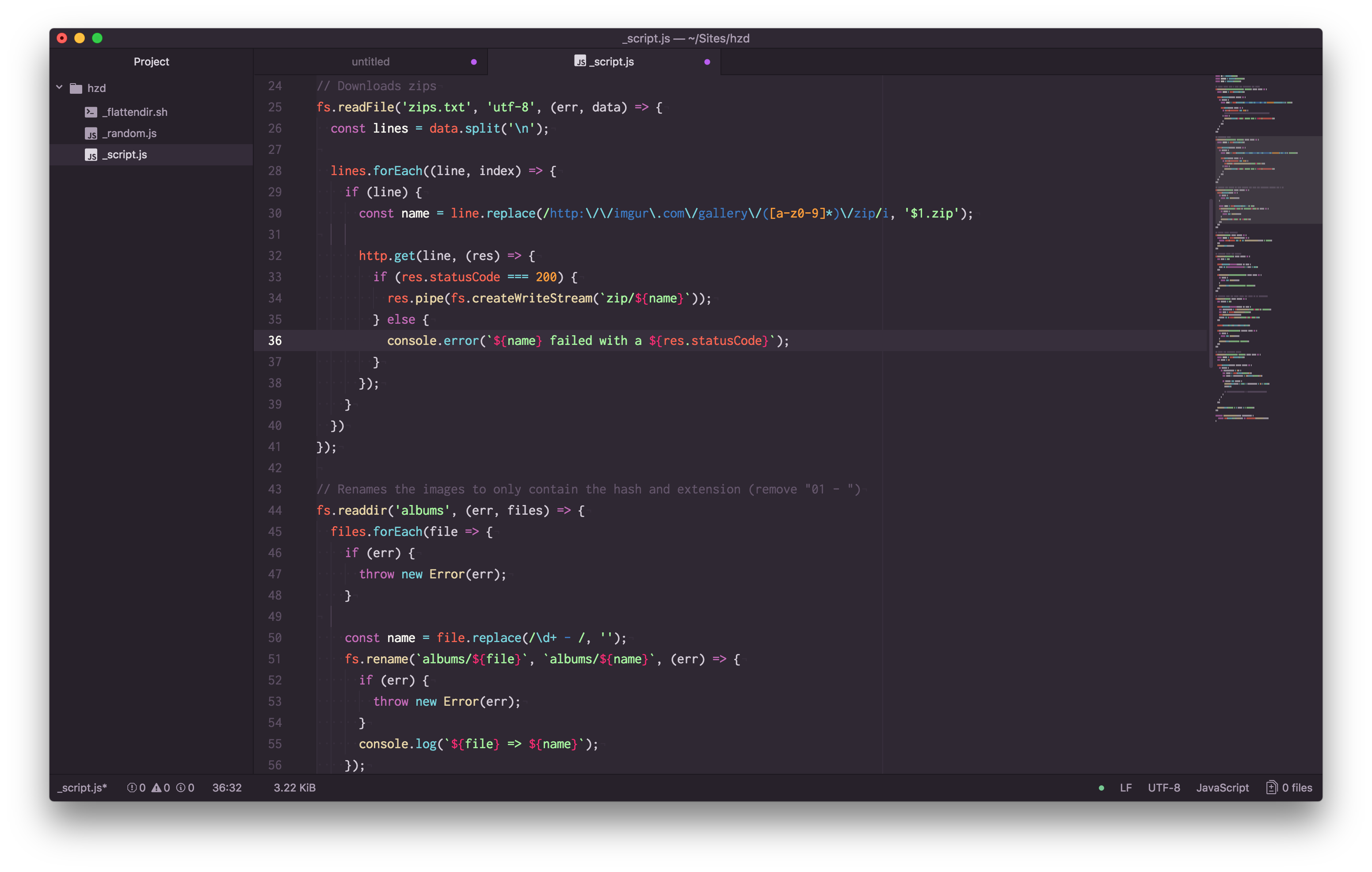Click the 0 files git status label
The width and height of the screenshot is (1372, 872).
click(x=1297, y=787)
